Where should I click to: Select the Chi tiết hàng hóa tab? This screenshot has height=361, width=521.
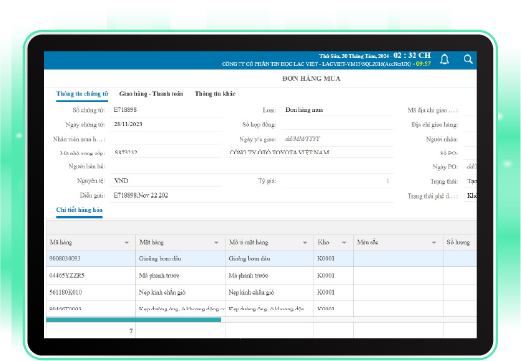tap(79, 210)
